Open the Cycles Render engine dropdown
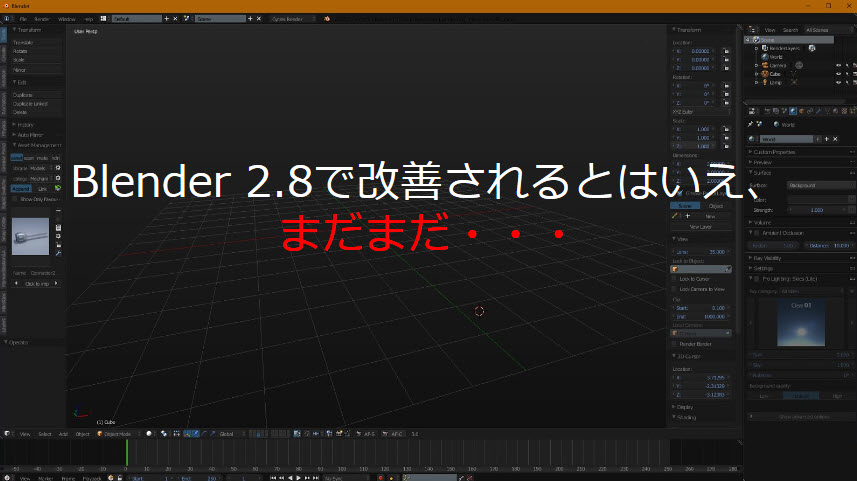The width and height of the screenshot is (857, 481). (293, 19)
